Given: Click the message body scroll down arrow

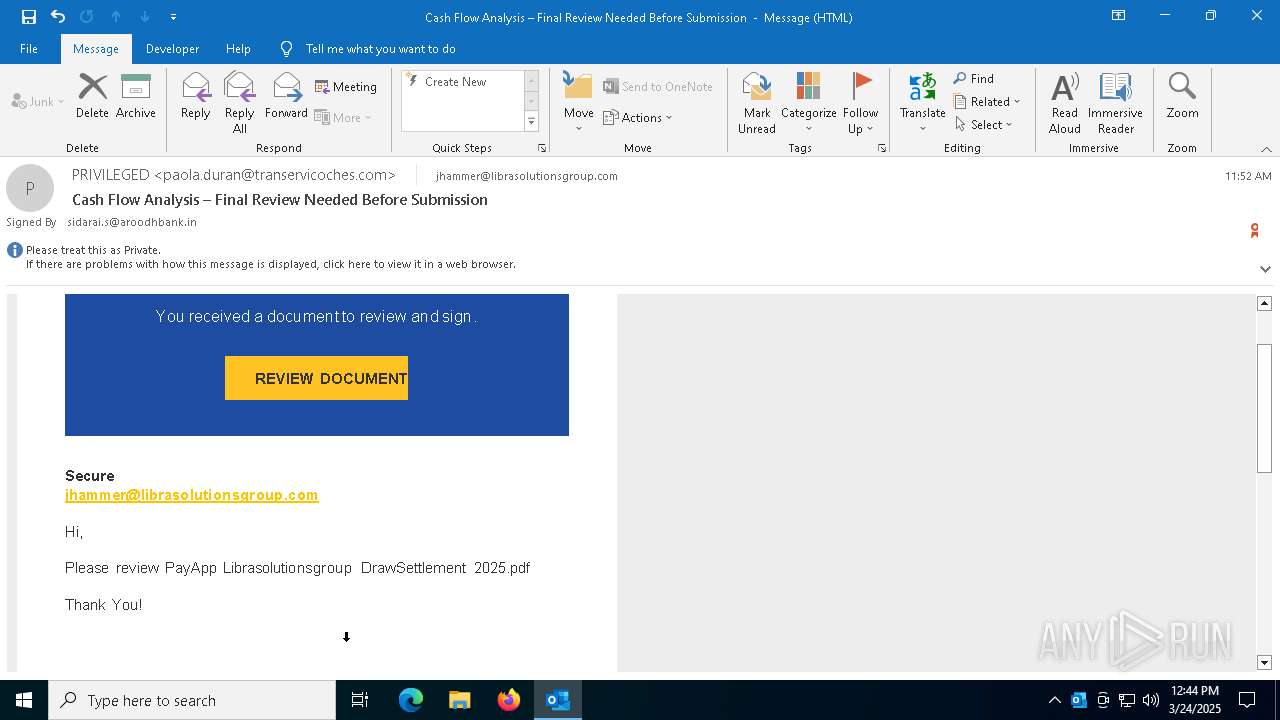Looking at the screenshot, I should click(1264, 662).
